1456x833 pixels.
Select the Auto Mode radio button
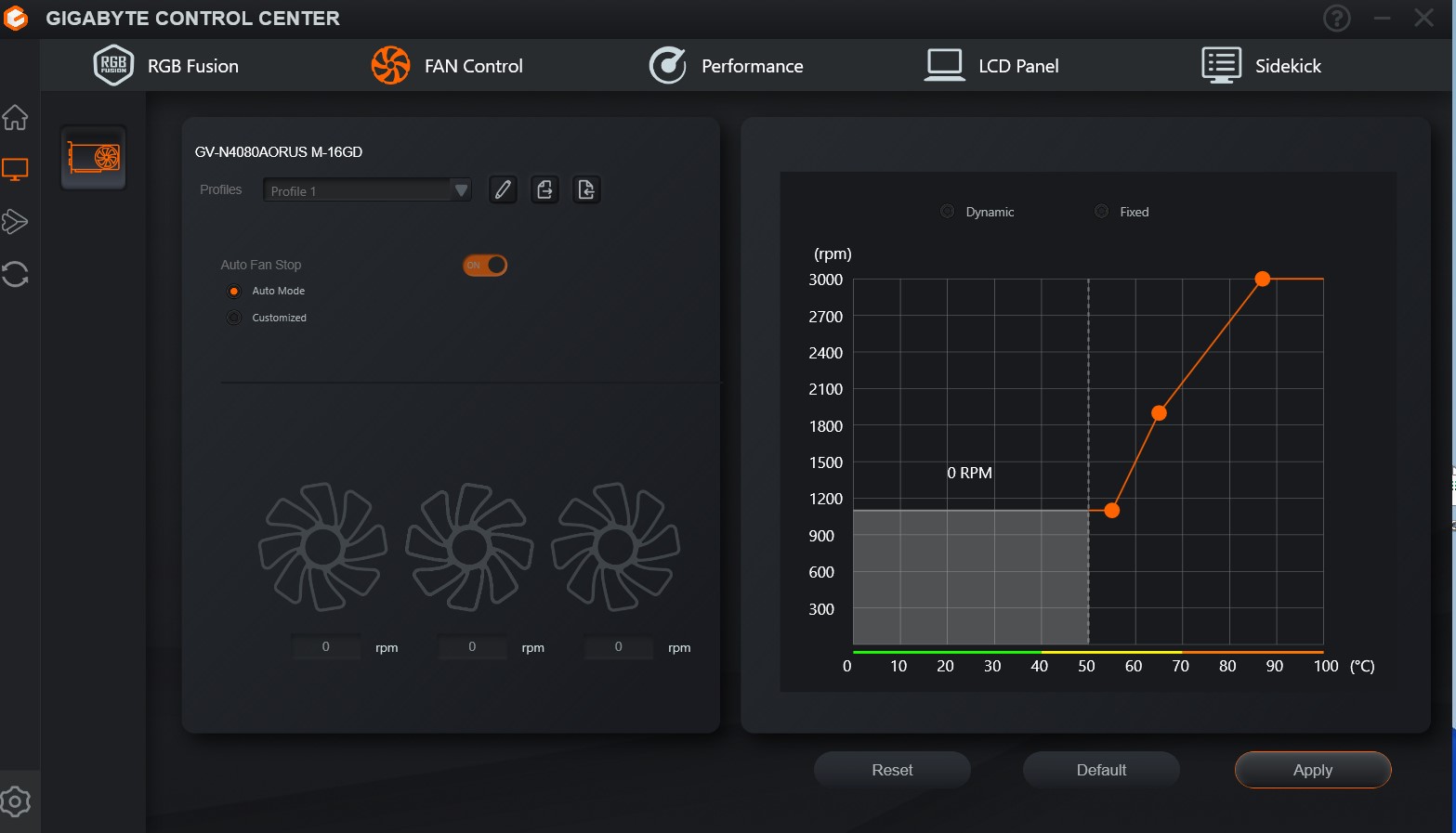click(x=234, y=291)
